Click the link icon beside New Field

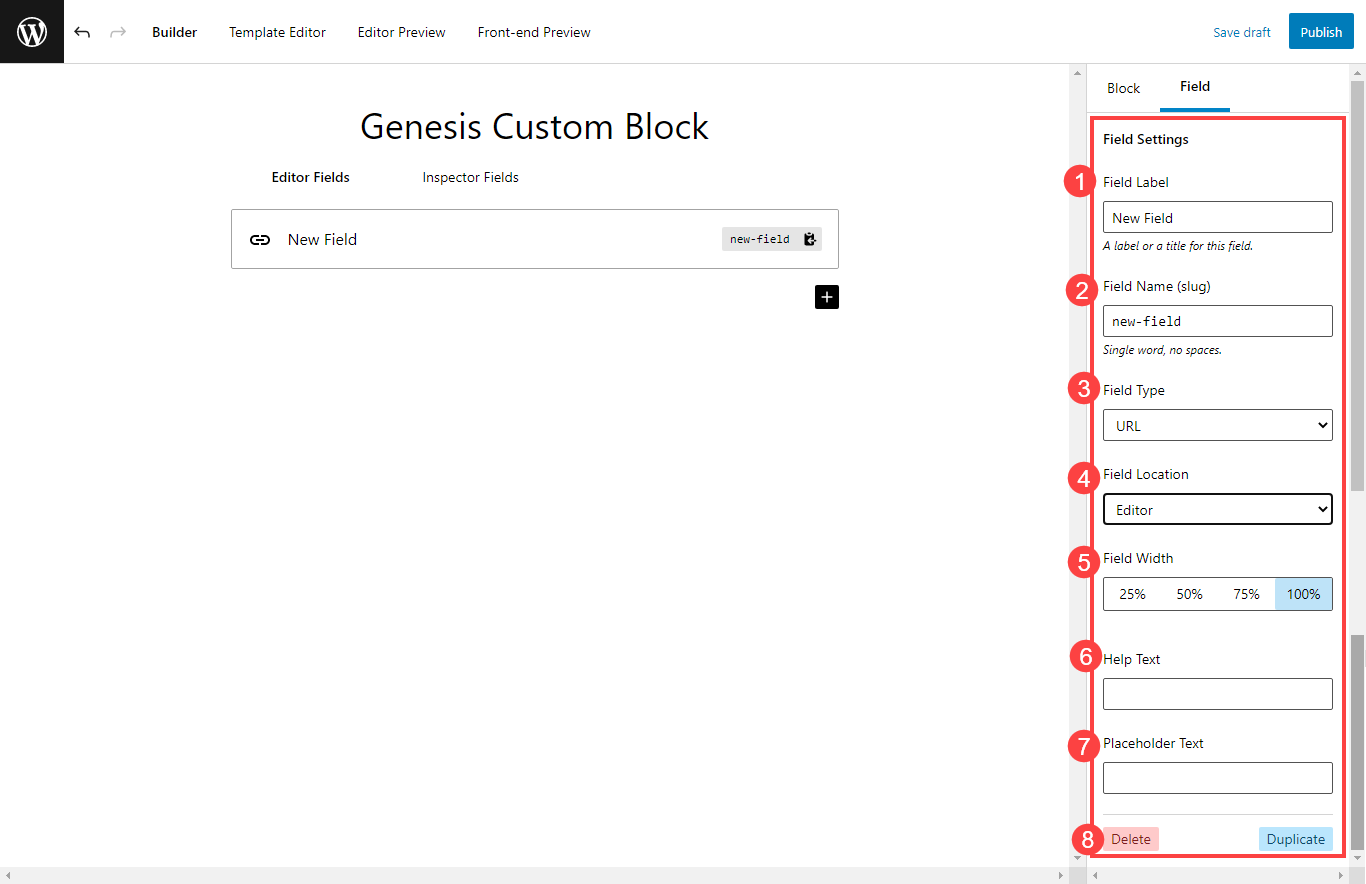(260, 239)
